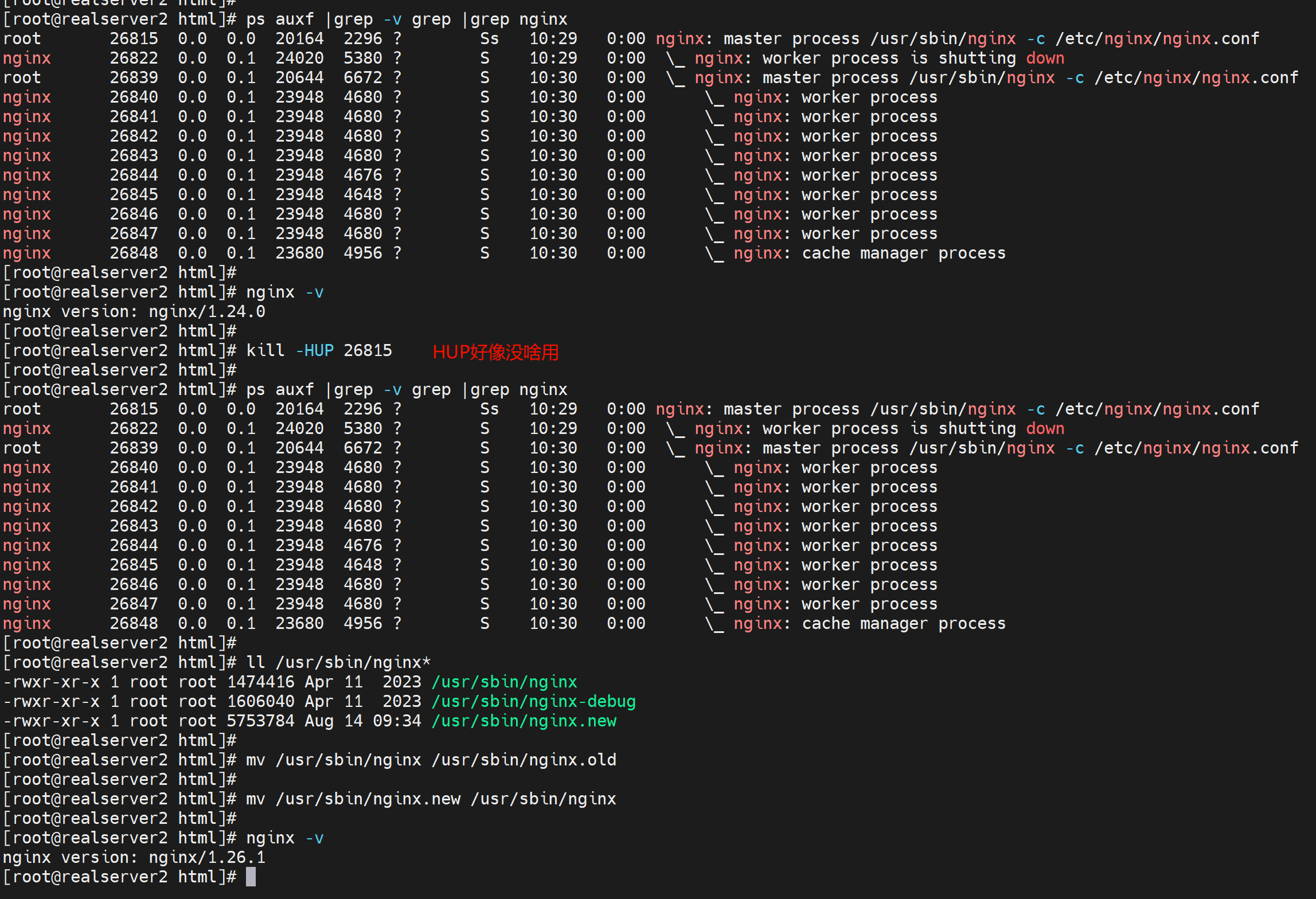
Task: Click PID 26822 in the second ps listing
Action: click(x=134, y=428)
